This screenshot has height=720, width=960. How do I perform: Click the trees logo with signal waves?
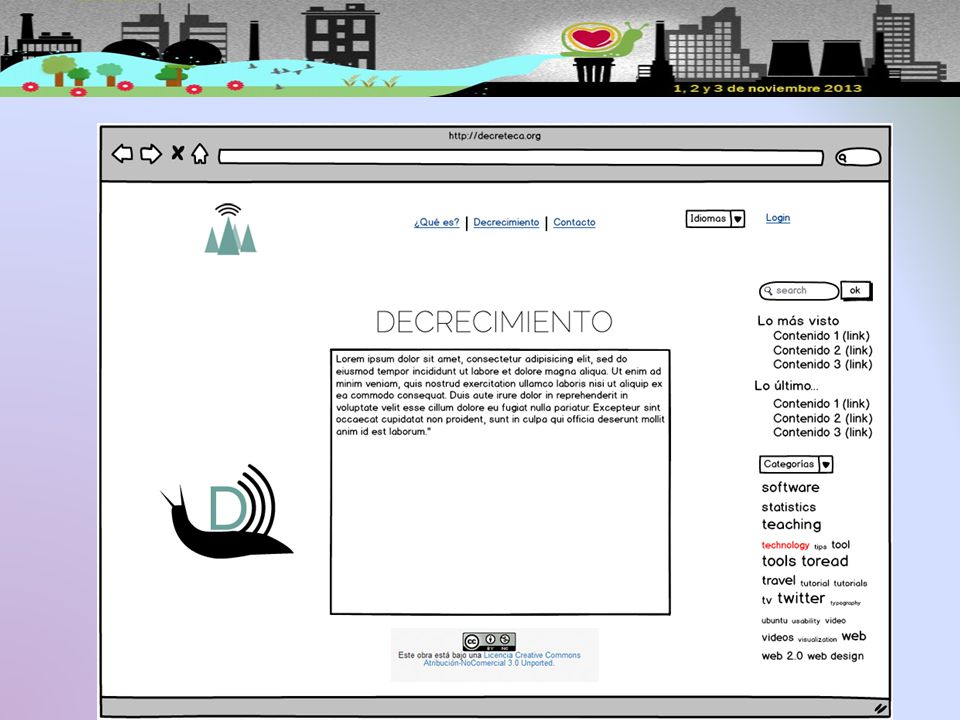point(230,228)
